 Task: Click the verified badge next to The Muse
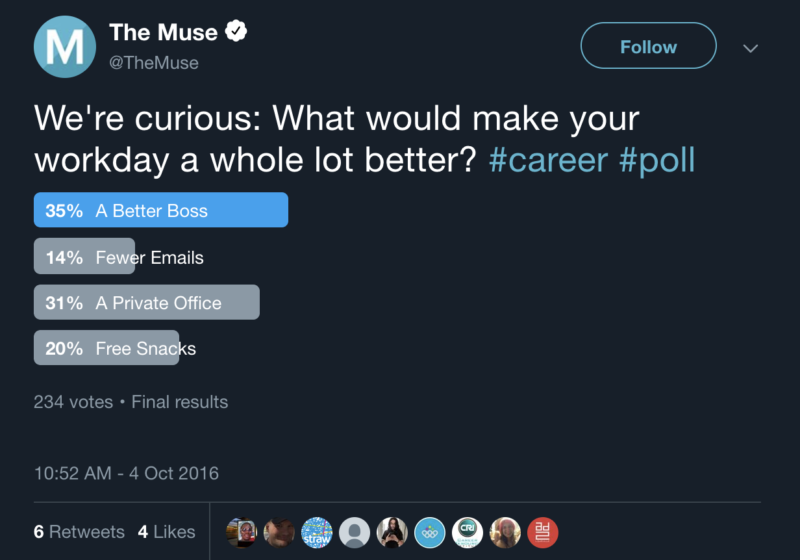point(236,32)
